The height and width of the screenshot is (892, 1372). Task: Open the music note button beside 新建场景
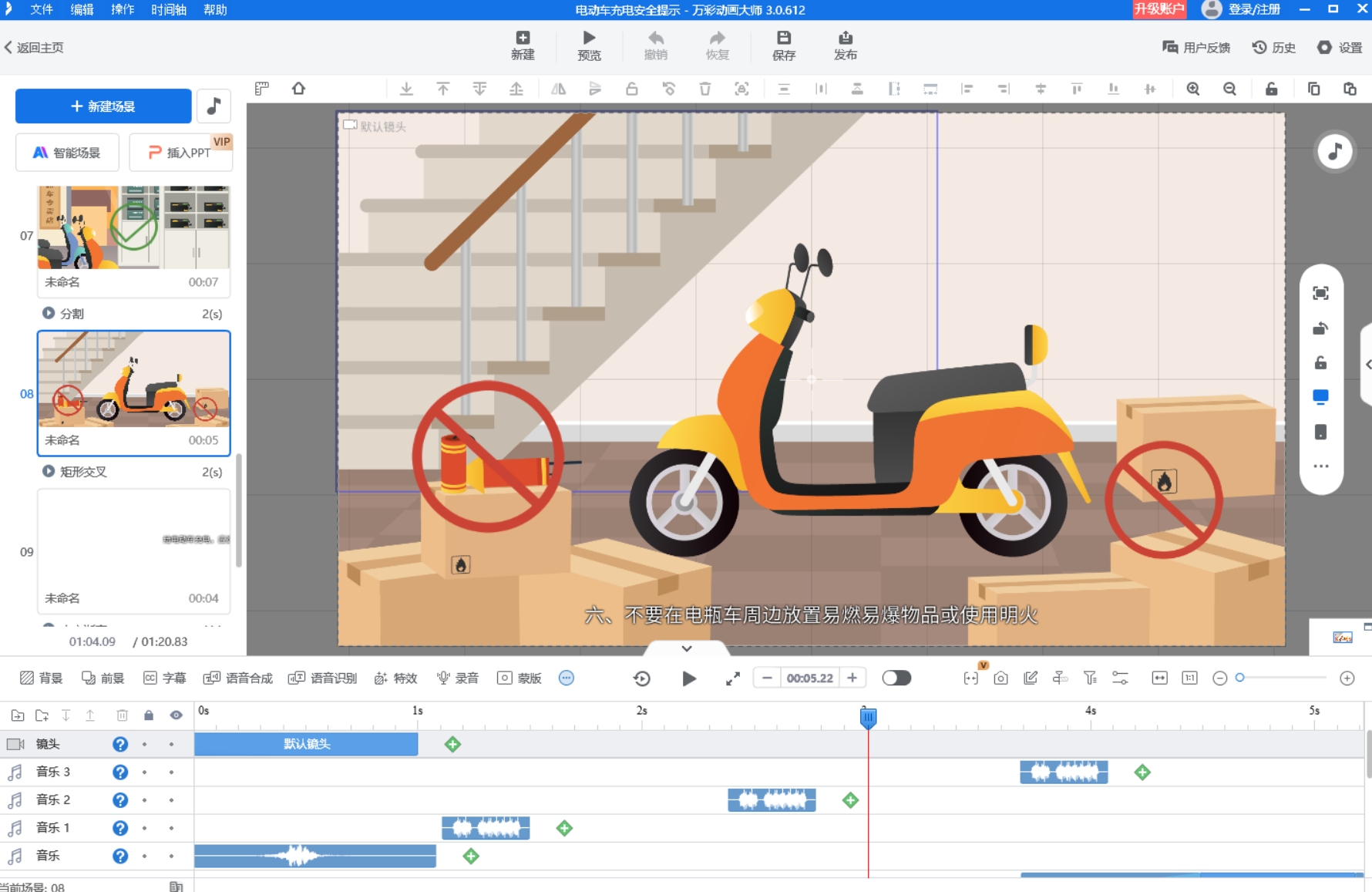point(214,106)
